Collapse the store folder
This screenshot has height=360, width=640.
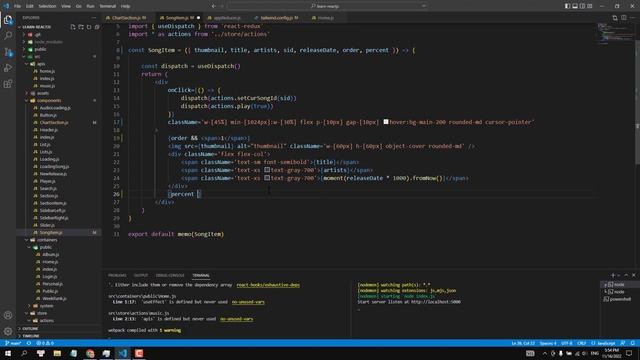(x=42, y=313)
